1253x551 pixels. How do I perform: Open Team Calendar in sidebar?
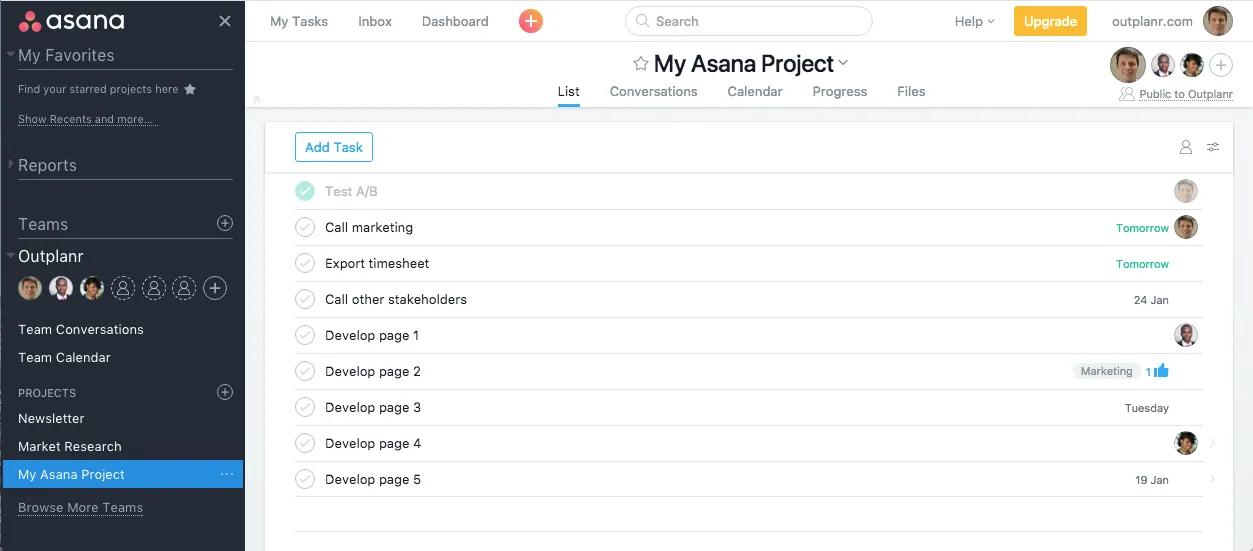coord(64,357)
